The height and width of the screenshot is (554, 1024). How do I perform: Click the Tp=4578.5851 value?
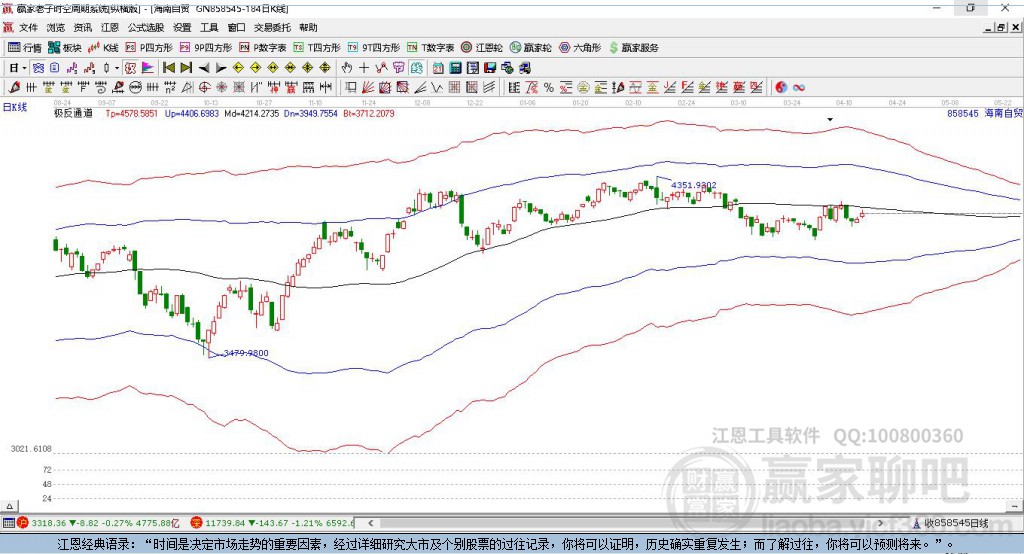click(132, 113)
